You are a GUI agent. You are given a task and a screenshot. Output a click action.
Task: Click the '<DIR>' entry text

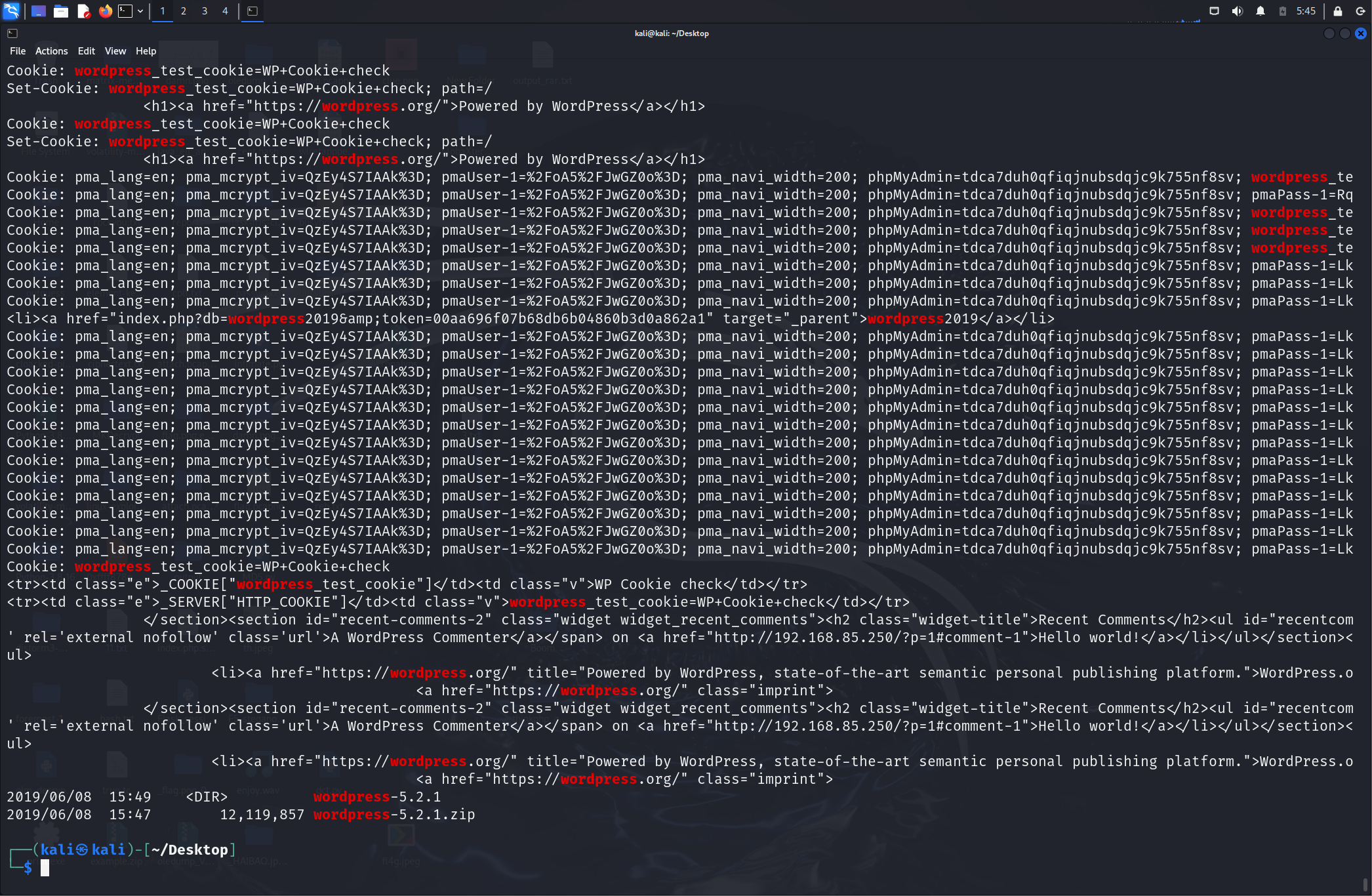[207, 797]
